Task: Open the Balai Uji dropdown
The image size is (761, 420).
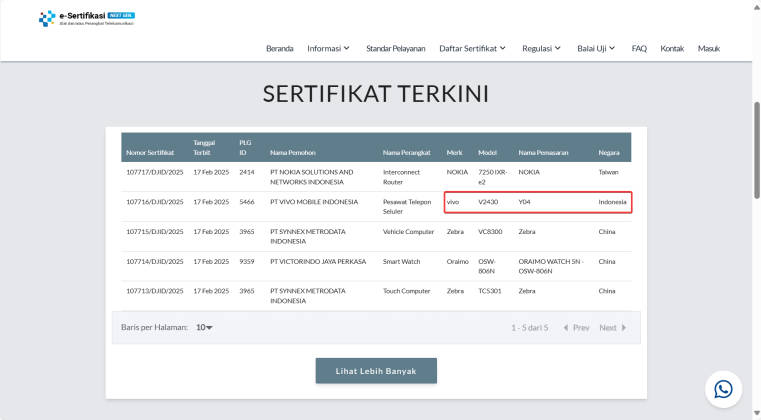Action: point(596,49)
